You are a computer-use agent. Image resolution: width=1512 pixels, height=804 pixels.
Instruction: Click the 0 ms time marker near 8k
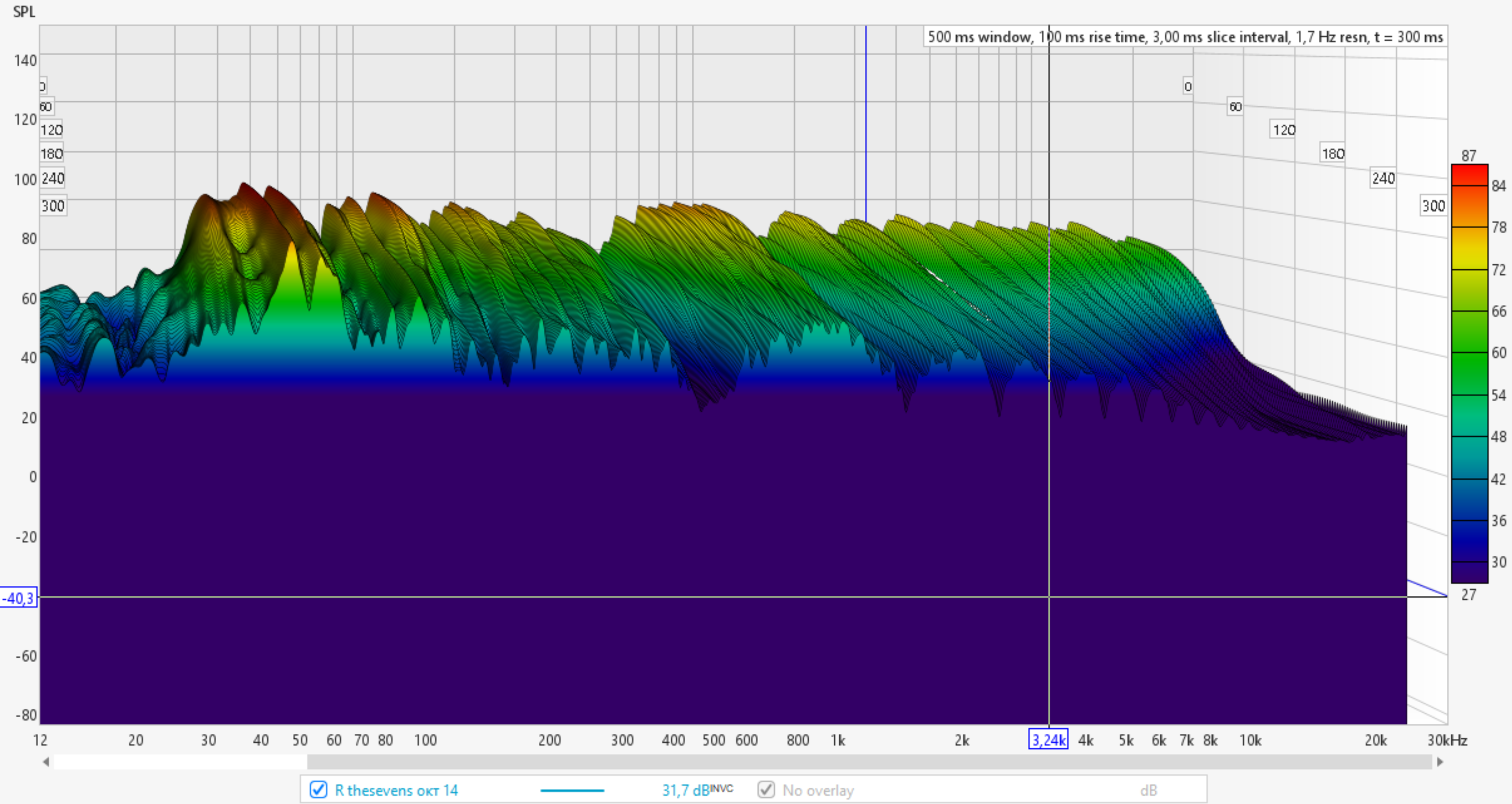[x=1187, y=87]
